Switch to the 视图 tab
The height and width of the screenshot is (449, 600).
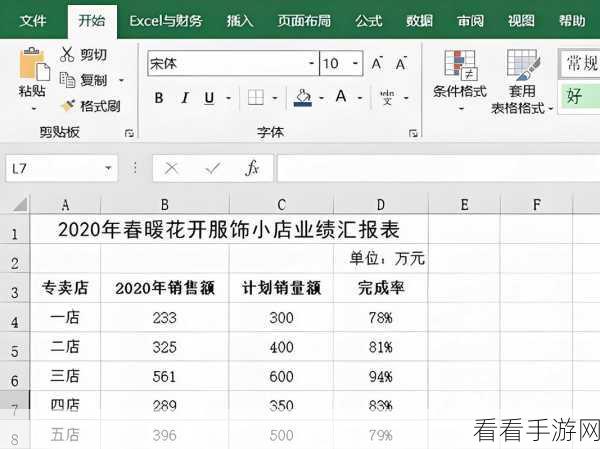point(521,21)
